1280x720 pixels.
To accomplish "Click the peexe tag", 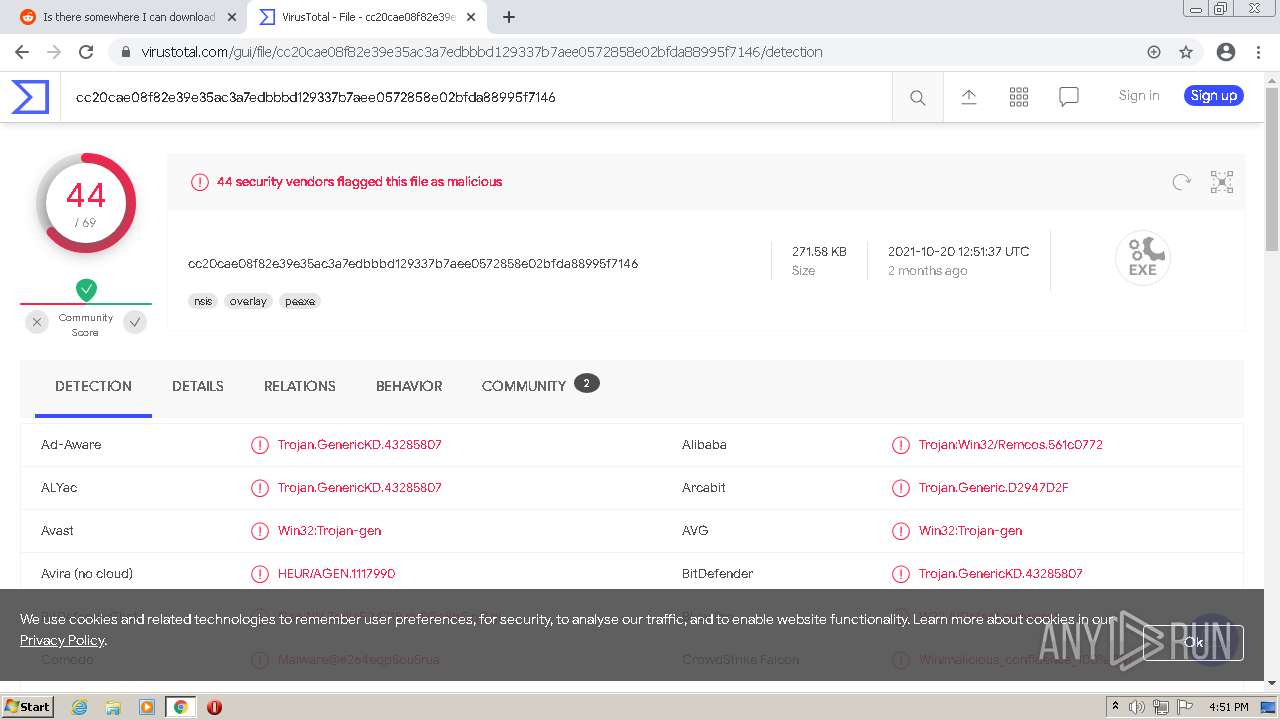I will coord(299,301).
